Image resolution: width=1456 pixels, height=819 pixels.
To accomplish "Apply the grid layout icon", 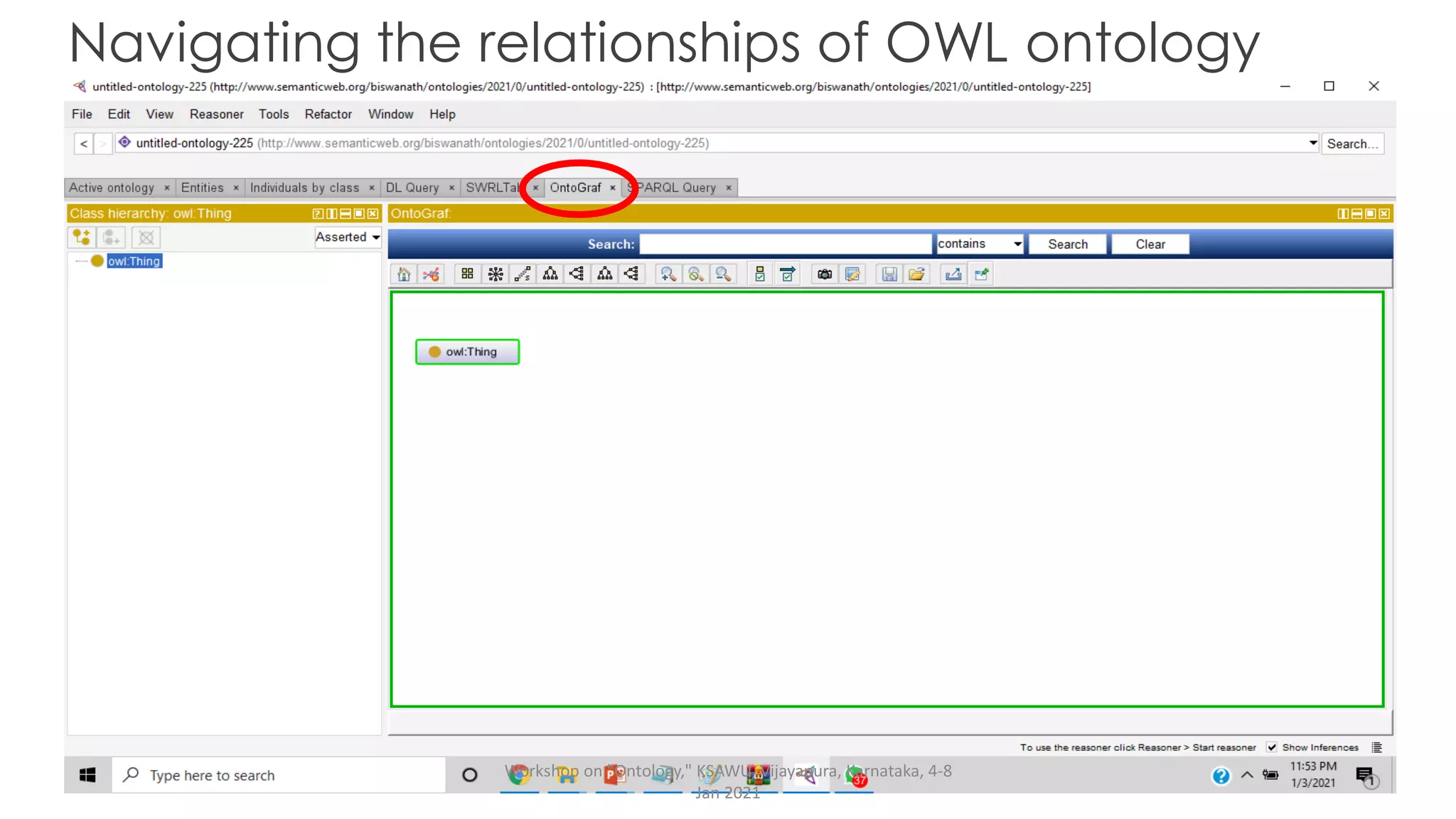I will [467, 274].
